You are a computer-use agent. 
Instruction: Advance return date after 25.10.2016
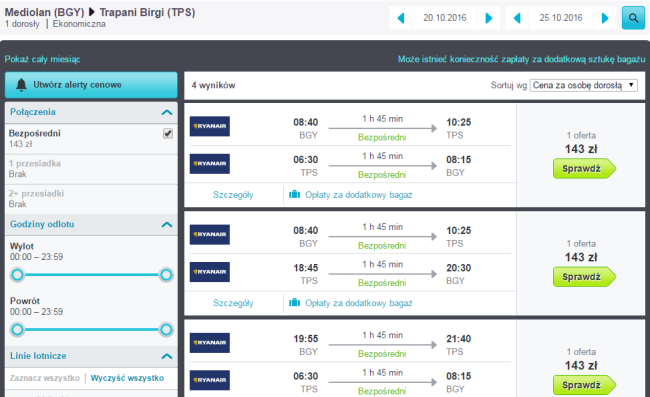[x=605, y=18]
